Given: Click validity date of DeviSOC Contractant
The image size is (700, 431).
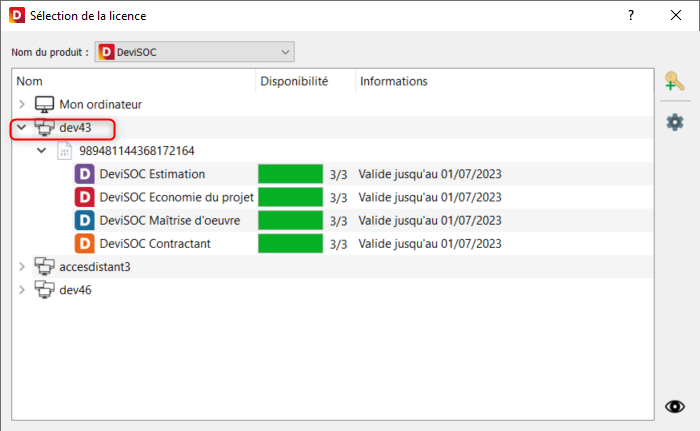Looking at the screenshot, I should (430, 244).
